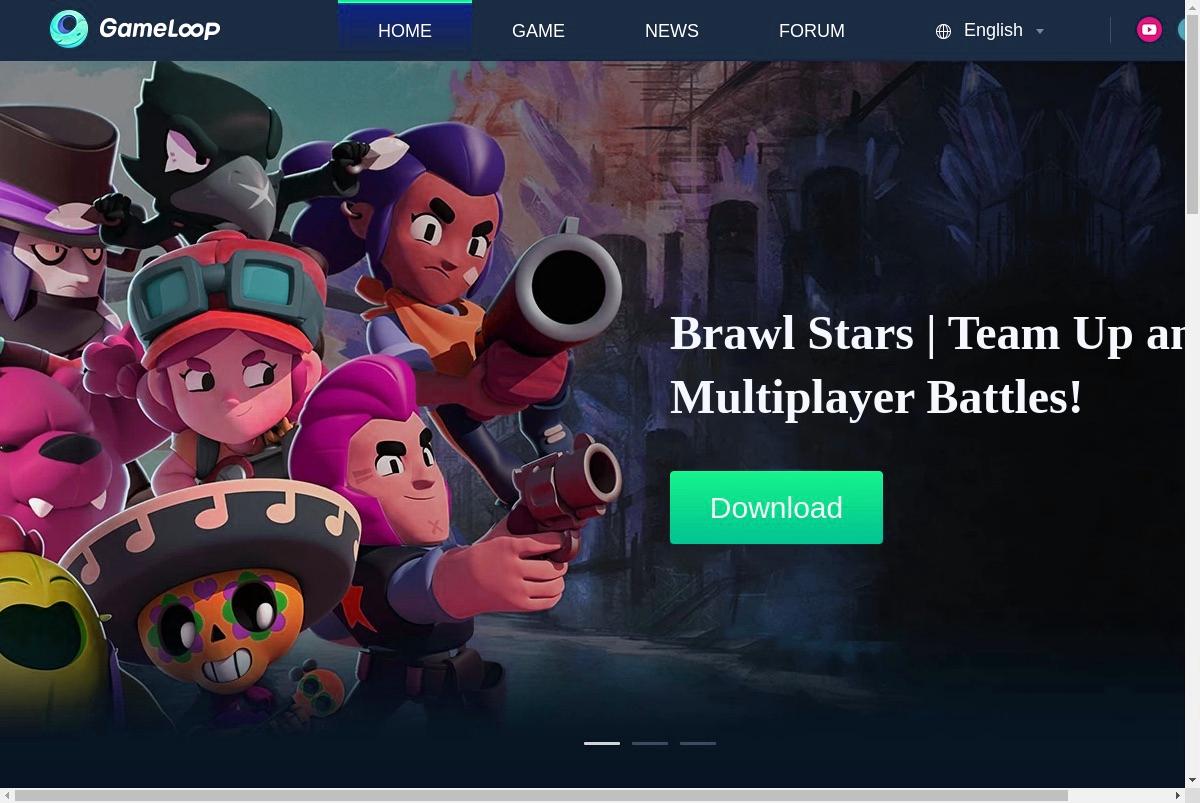Expand the English language dropdown arrow
This screenshot has height=803, width=1200.
click(1040, 31)
